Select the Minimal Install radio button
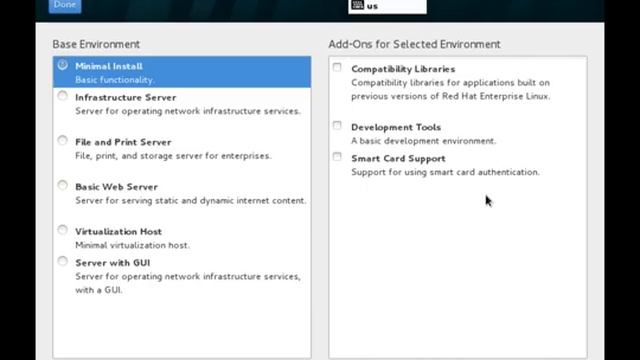The image size is (640, 360). pyautogui.click(x=62, y=65)
